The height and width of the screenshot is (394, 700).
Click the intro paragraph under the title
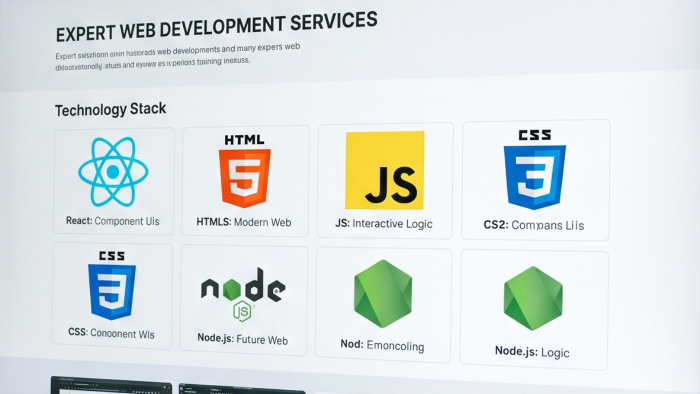(178, 57)
